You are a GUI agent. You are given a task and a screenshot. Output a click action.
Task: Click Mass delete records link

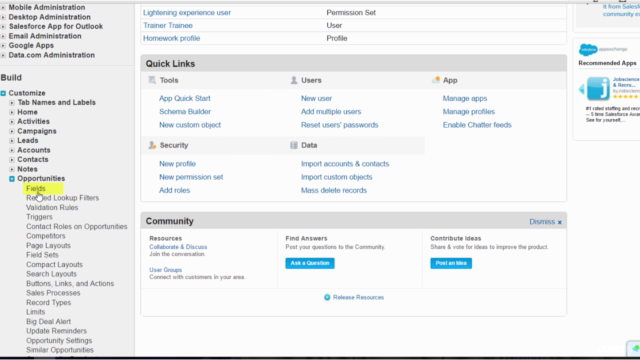click(x=334, y=190)
